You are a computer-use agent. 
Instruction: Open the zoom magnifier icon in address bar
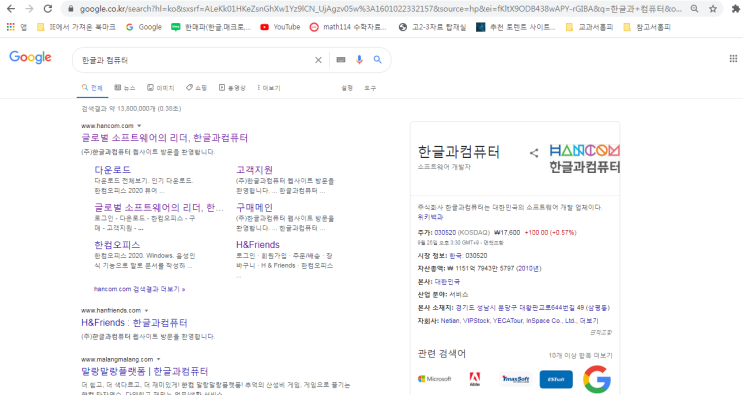pyautogui.click(x=694, y=9)
